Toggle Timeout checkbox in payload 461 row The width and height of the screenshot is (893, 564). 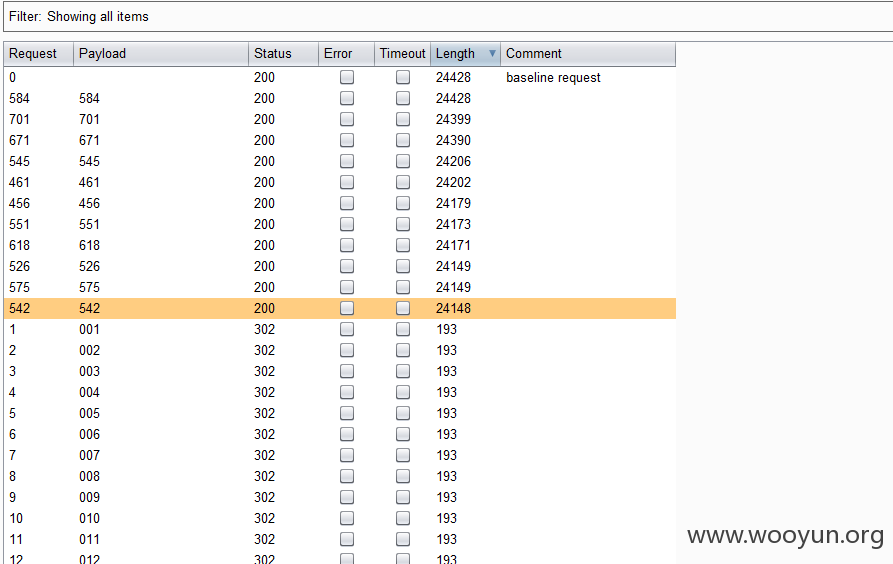pos(403,182)
